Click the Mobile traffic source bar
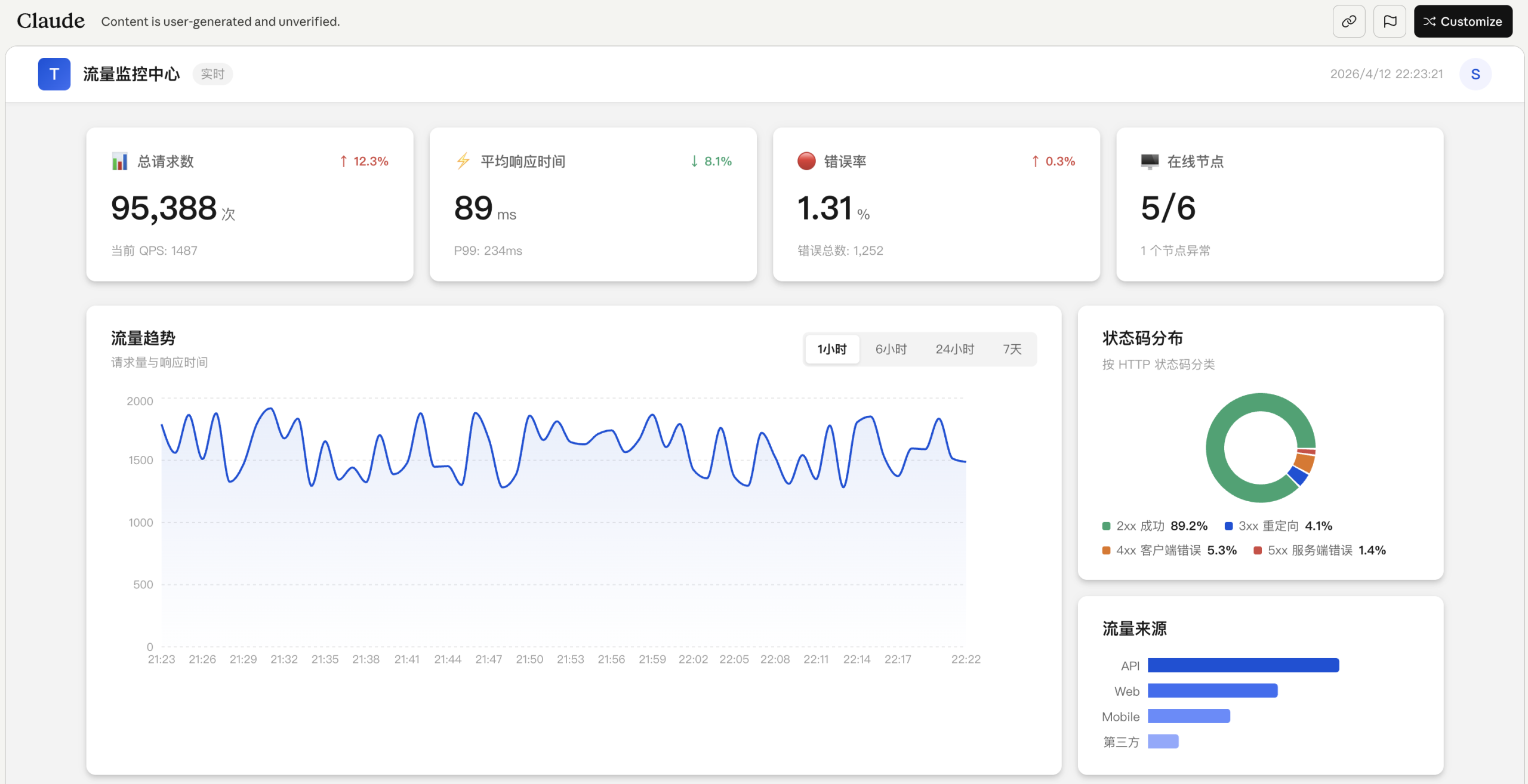Screen dimensions: 1528x784 click(1188, 716)
